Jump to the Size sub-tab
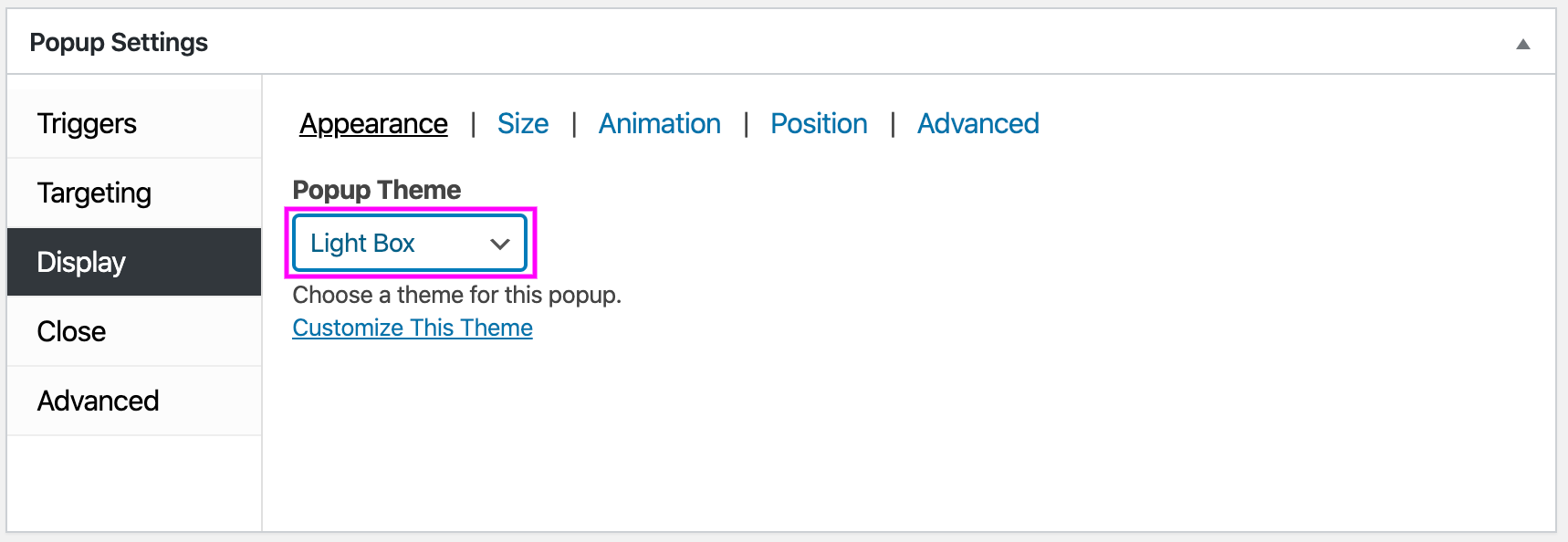 pyautogui.click(x=523, y=123)
